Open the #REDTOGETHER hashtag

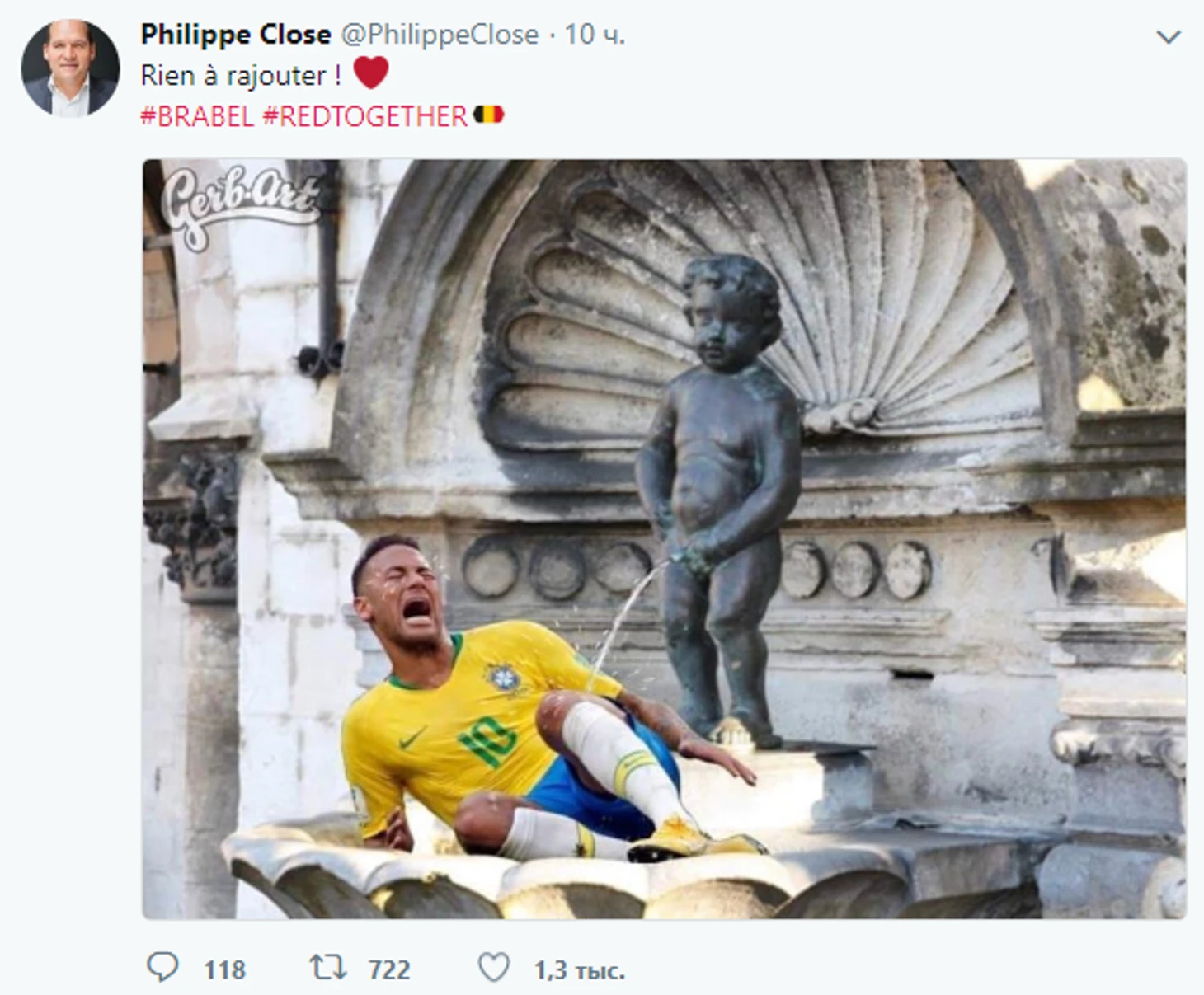(365, 116)
